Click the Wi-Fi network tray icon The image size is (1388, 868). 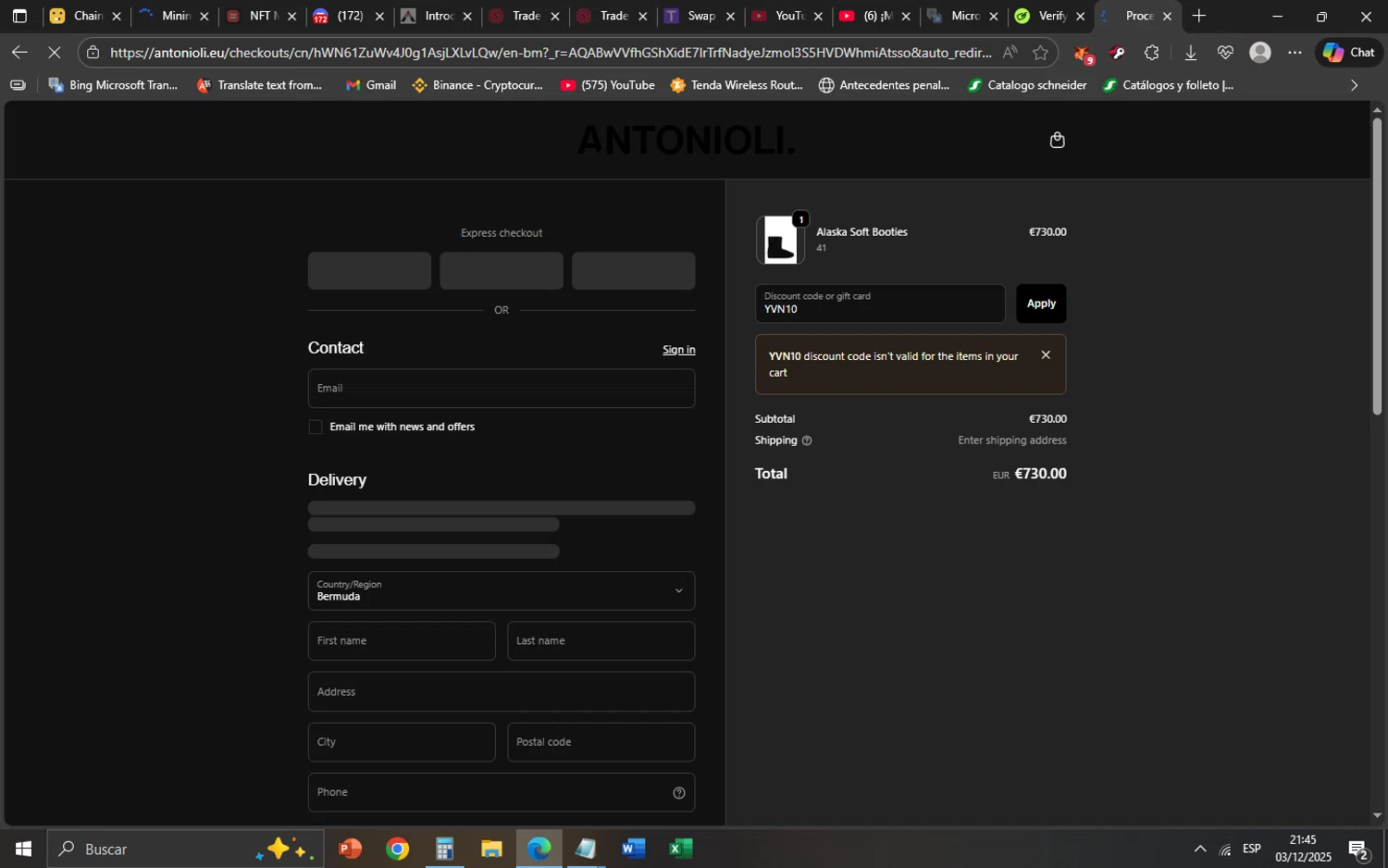pyautogui.click(x=1225, y=849)
